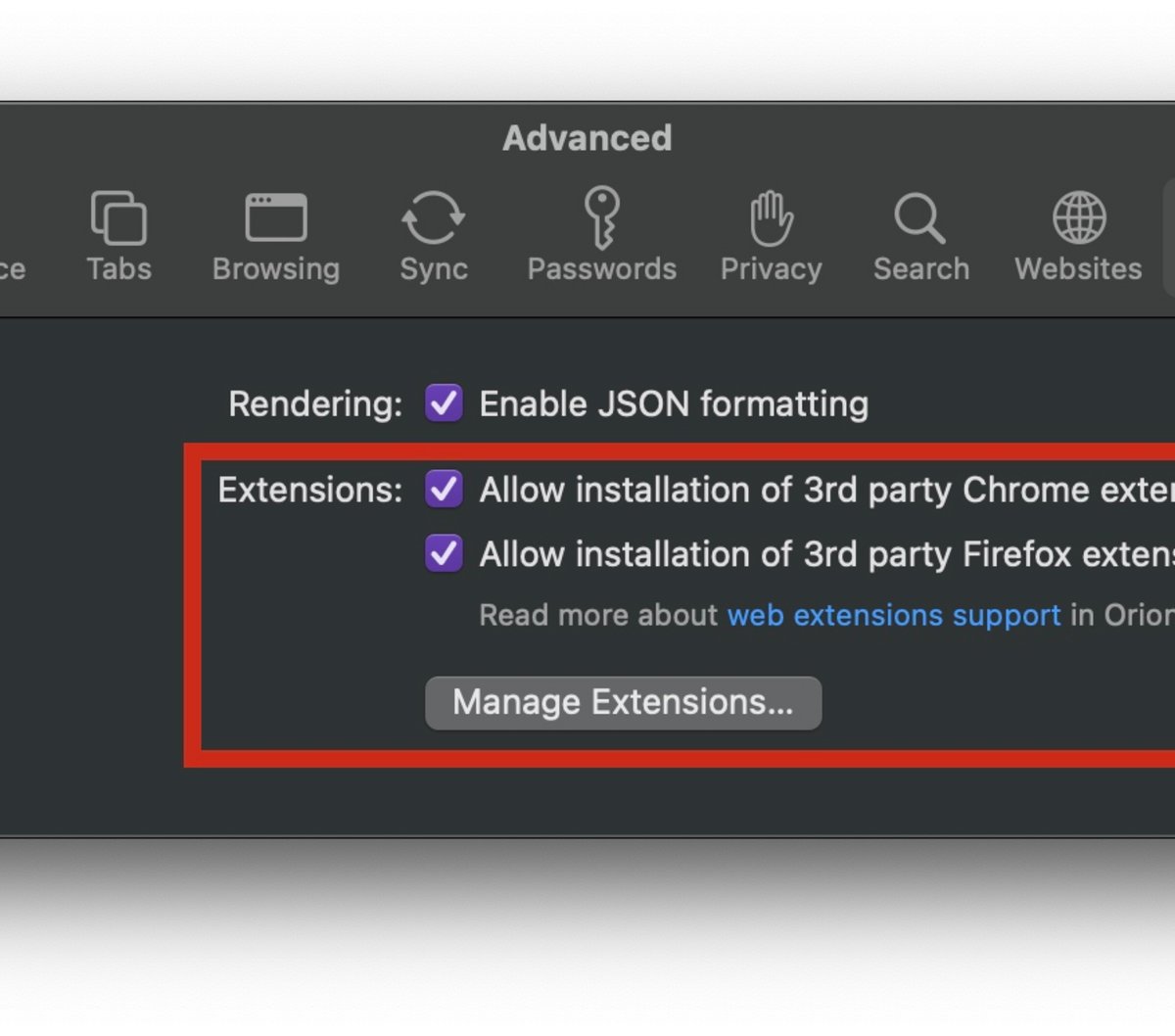Uncheck installation of 3rd party Chrome extensions
The width and height of the screenshot is (1175, 1036).
pyautogui.click(x=444, y=490)
